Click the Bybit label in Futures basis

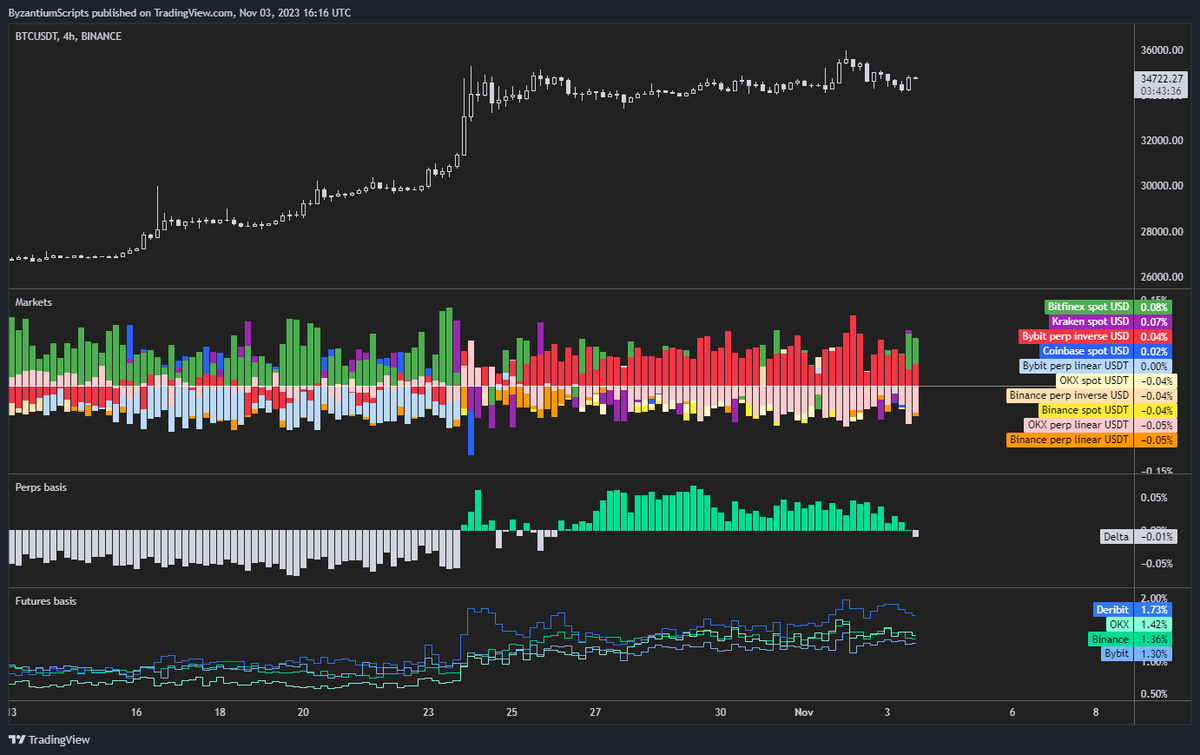tap(1116, 653)
